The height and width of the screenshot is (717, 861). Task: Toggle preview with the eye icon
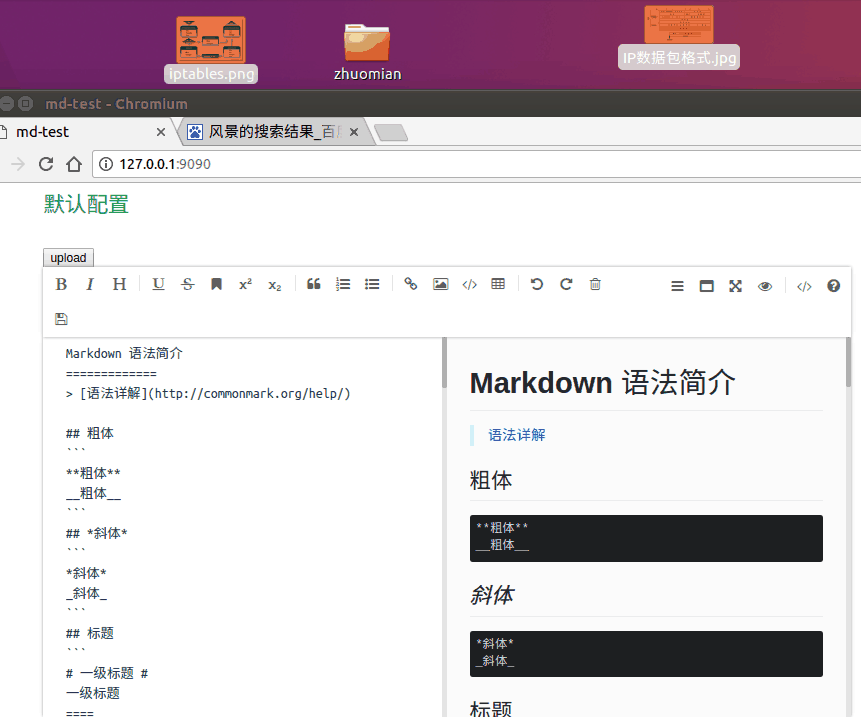[x=765, y=286]
